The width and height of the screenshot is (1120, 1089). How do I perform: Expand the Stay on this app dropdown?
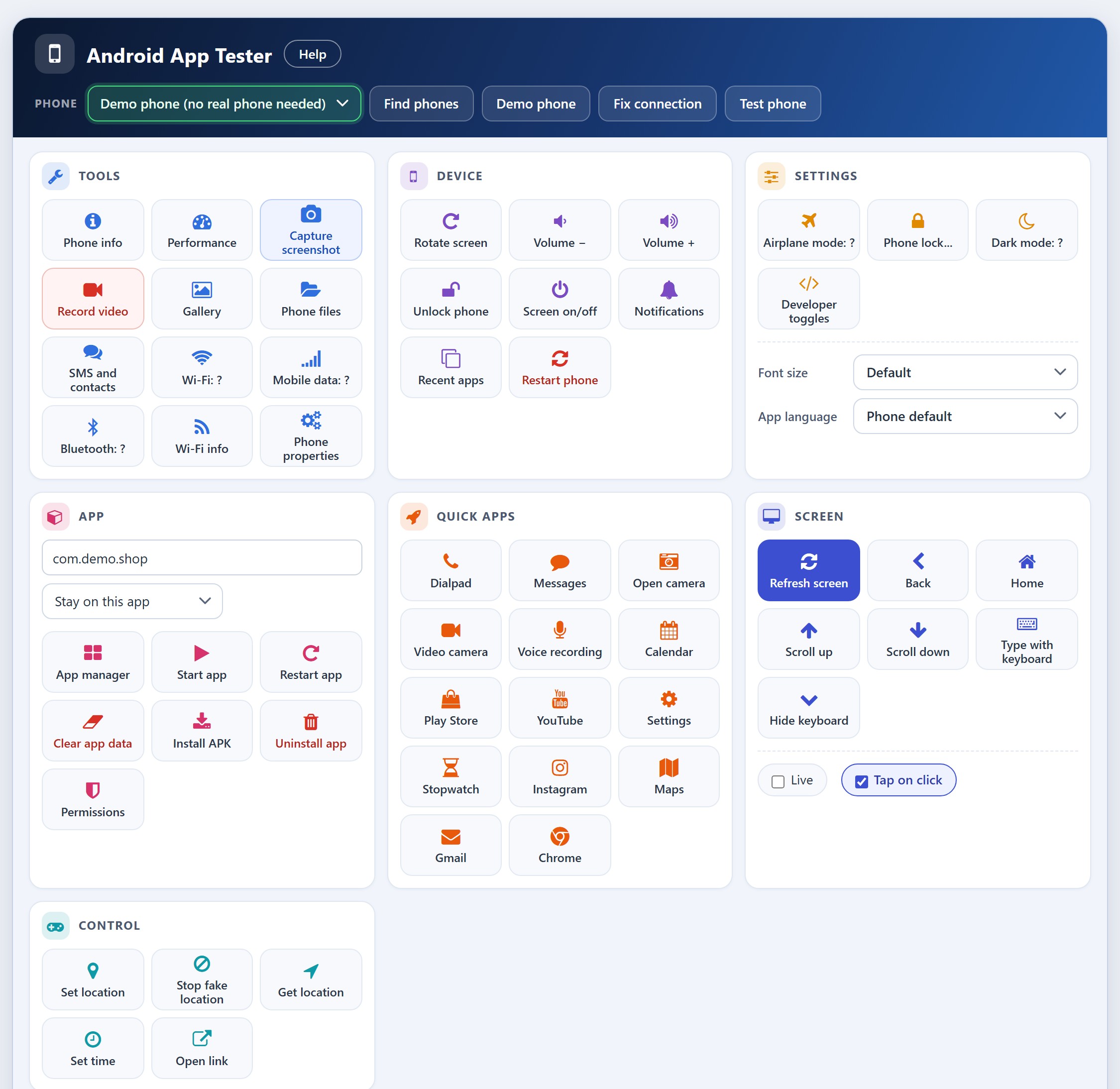pyautogui.click(x=132, y=601)
